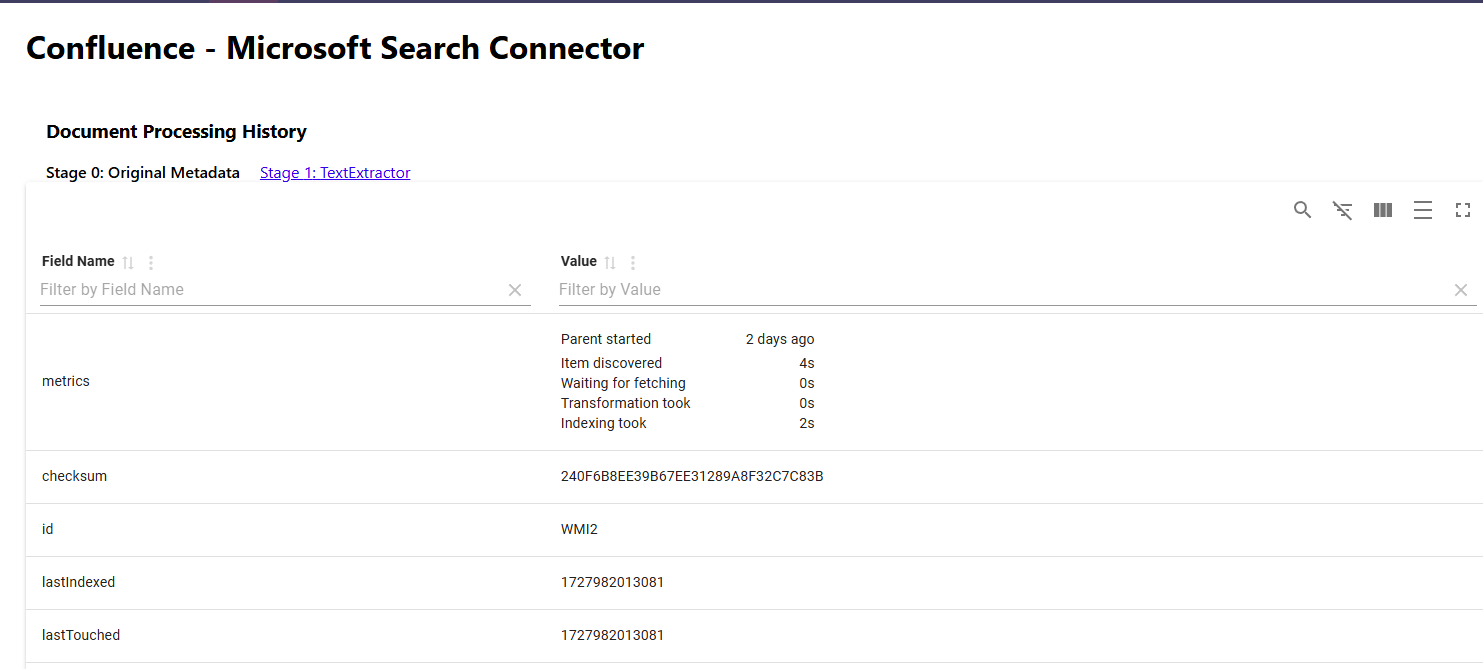Viewport: 1483px width, 669px height.
Task: Switch table to full screen
Action: tap(1463, 210)
